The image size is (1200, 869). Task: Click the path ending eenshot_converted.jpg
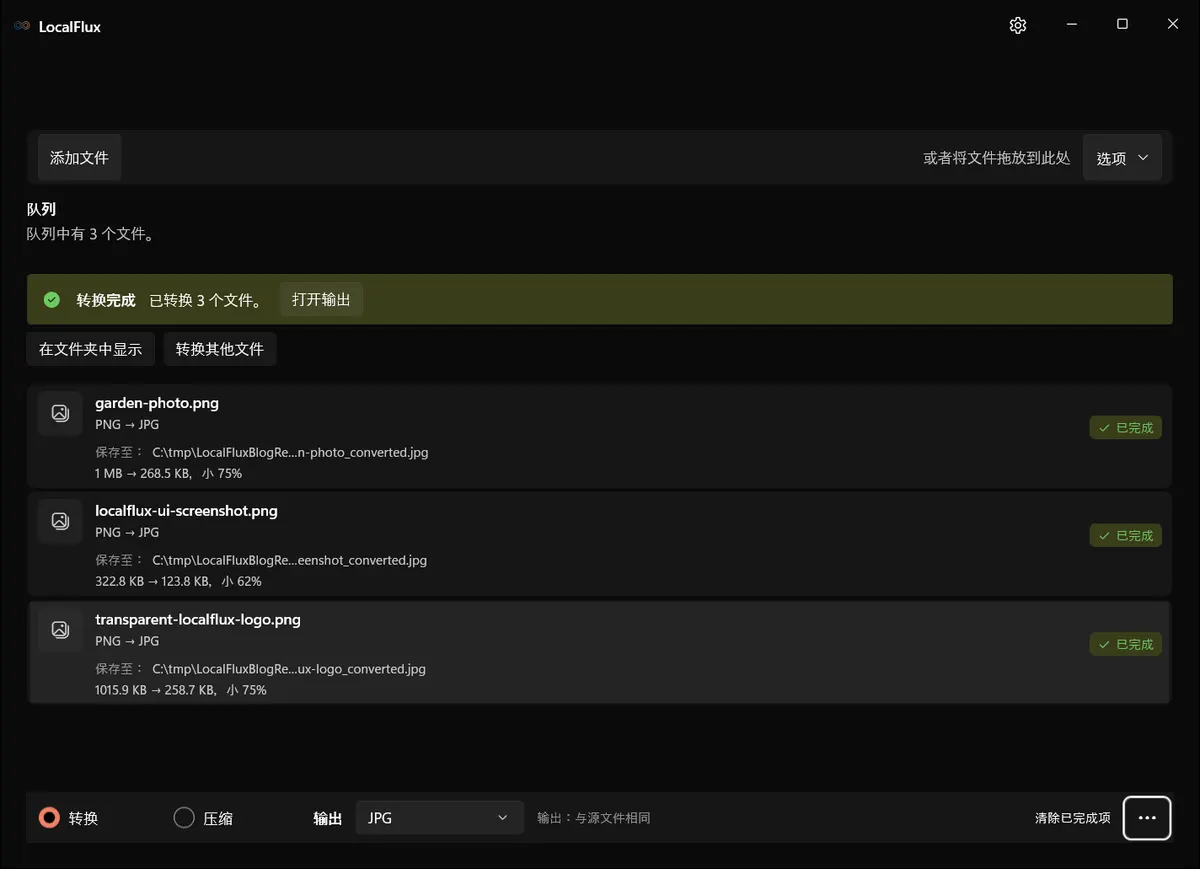pyautogui.click(x=289, y=560)
